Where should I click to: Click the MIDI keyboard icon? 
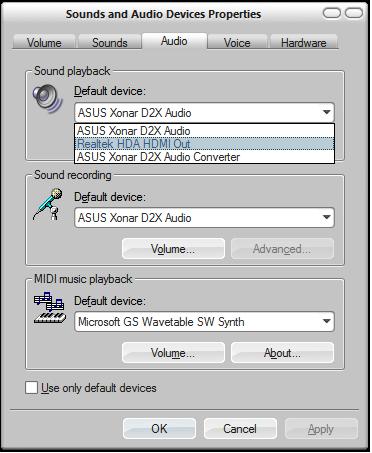(x=50, y=308)
